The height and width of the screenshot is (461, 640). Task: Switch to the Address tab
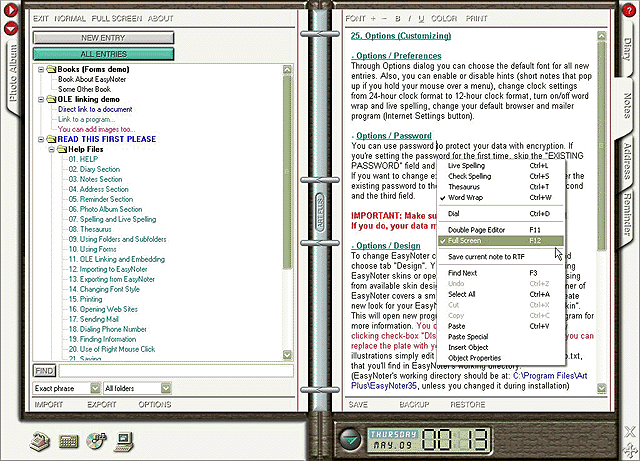point(627,161)
